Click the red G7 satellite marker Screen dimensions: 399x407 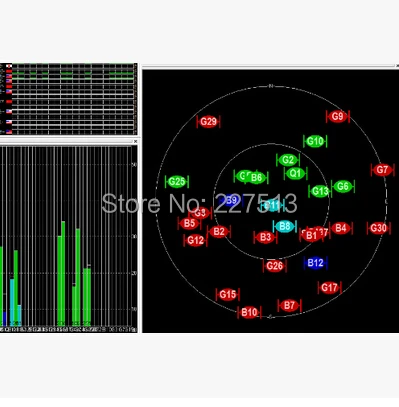[x=382, y=170]
